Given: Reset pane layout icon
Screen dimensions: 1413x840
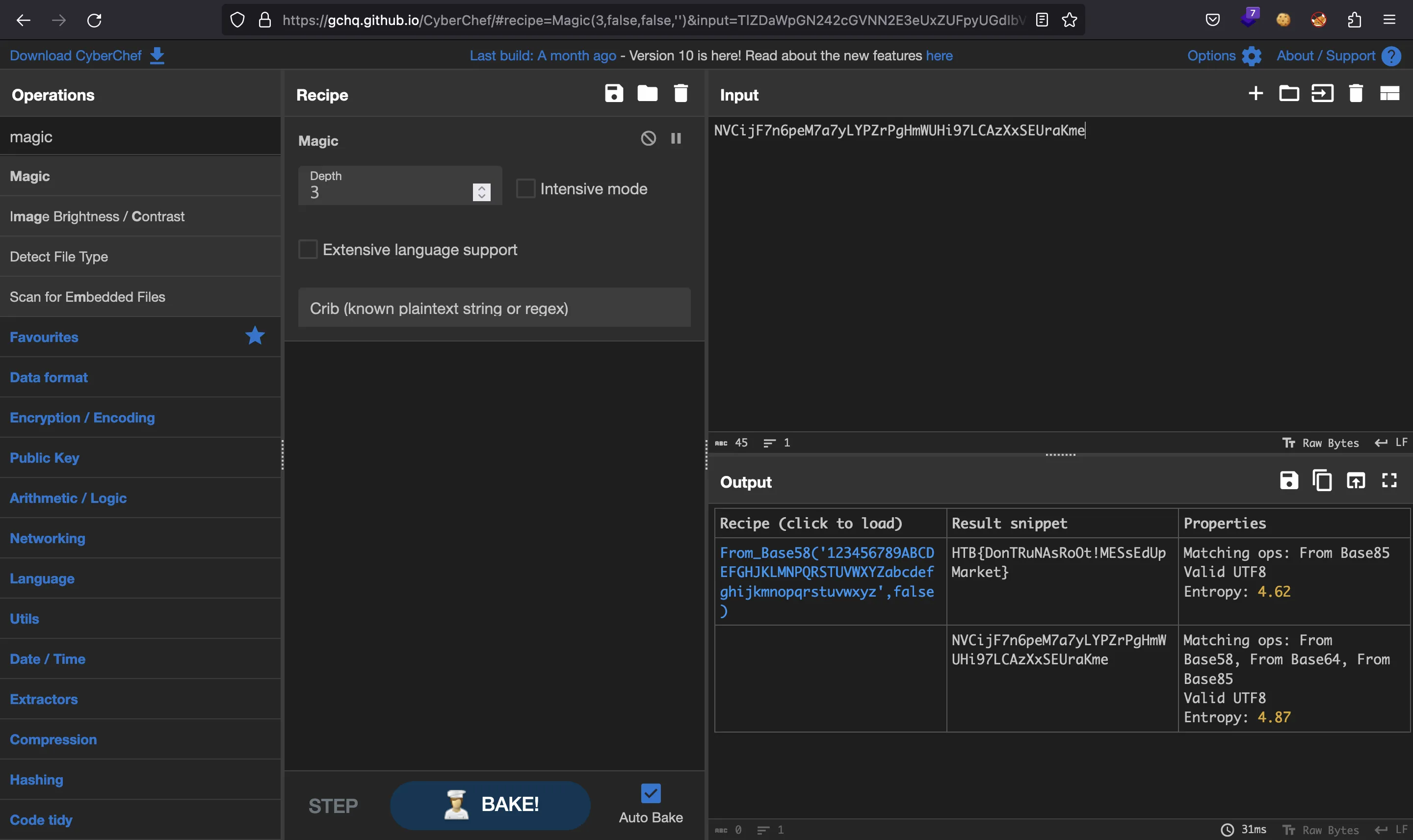Looking at the screenshot, I should pyautogui.click(x=1389, y=93).
